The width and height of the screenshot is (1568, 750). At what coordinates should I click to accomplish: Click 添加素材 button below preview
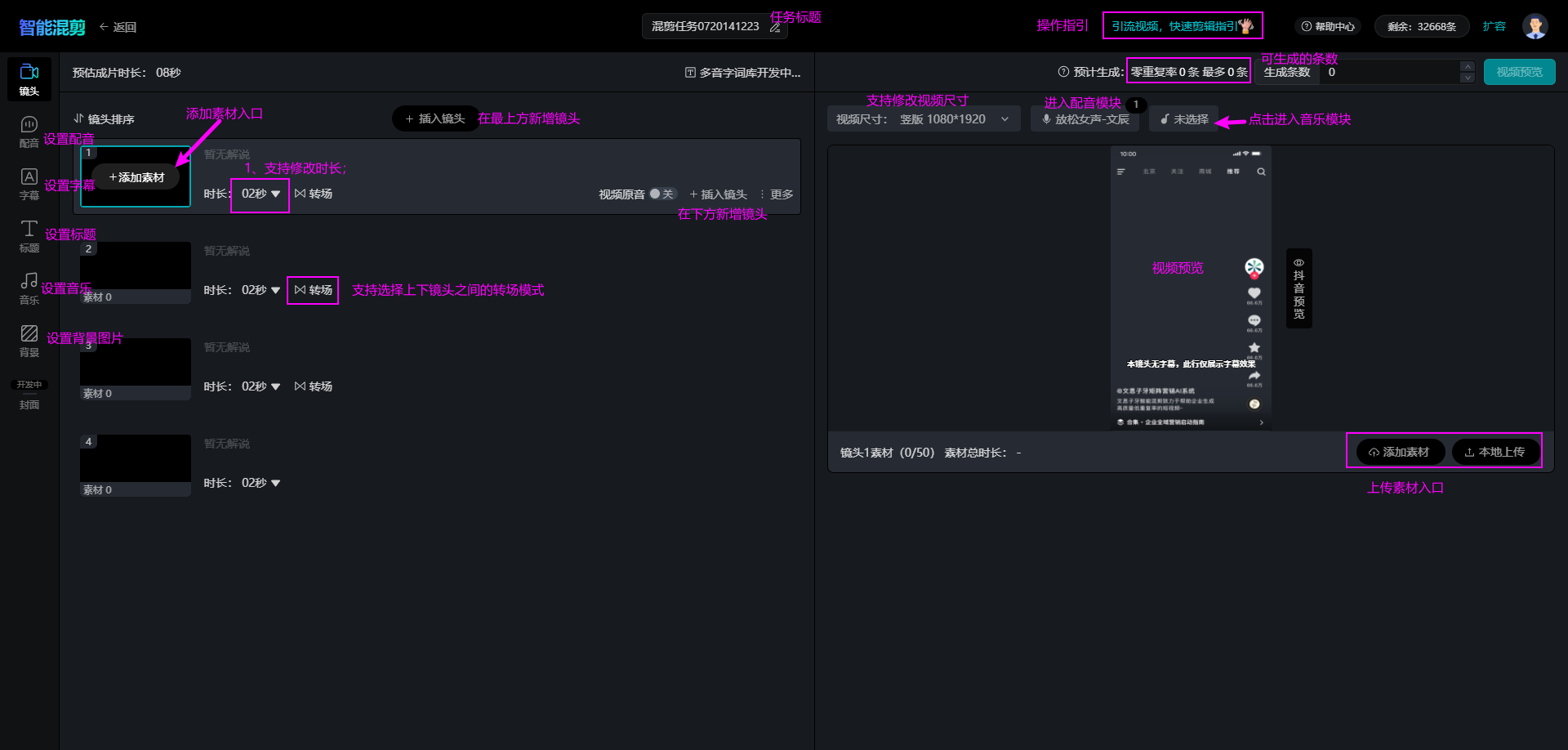1400,452
